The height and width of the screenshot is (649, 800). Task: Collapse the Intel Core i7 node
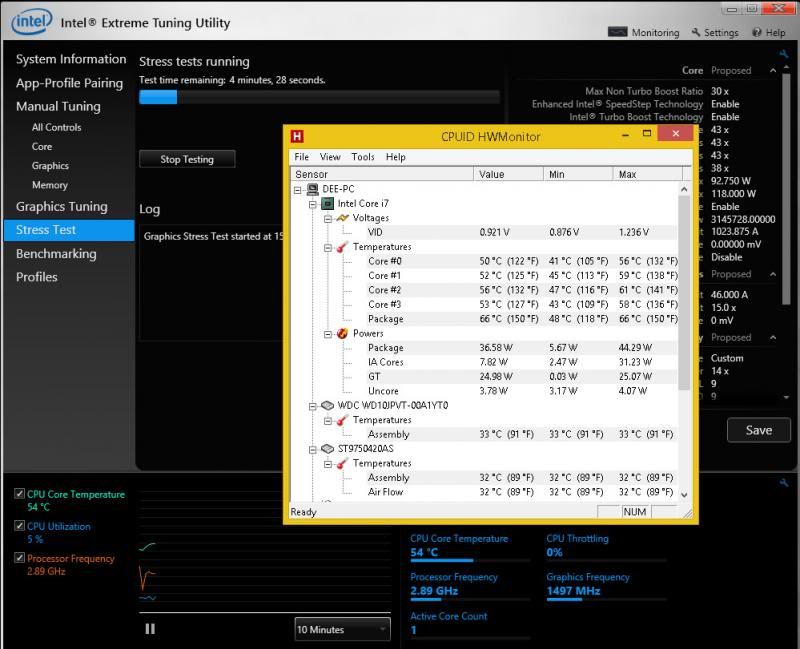[313, 205]
